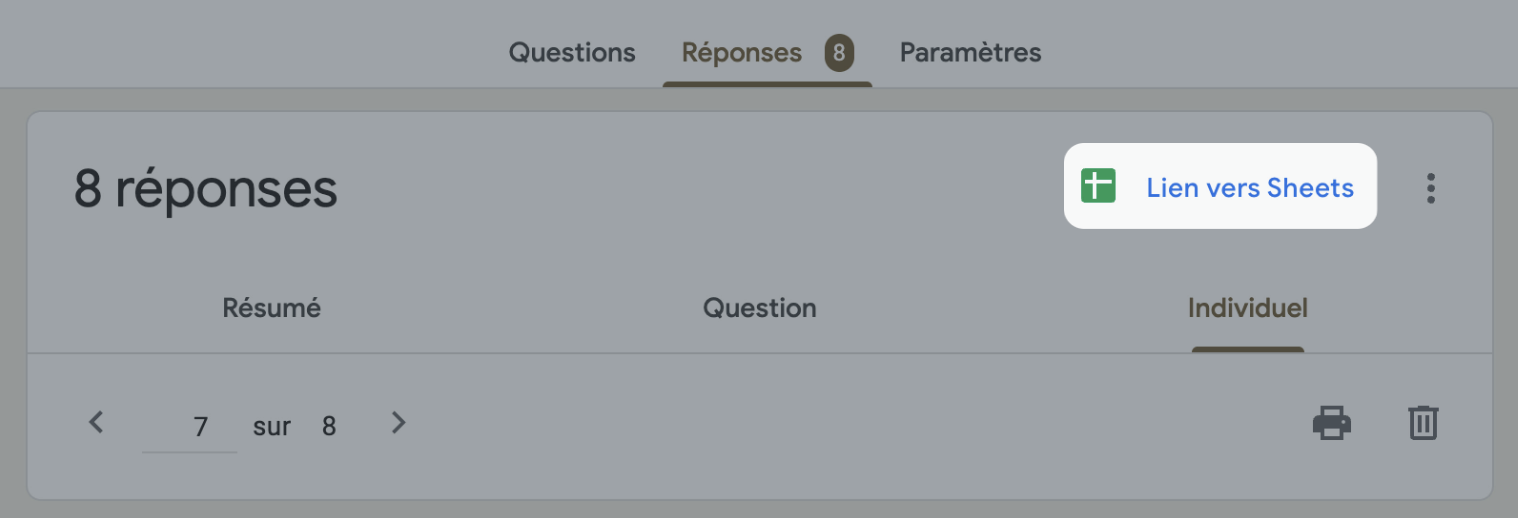Select the Réponses tab

pos(741,53)
